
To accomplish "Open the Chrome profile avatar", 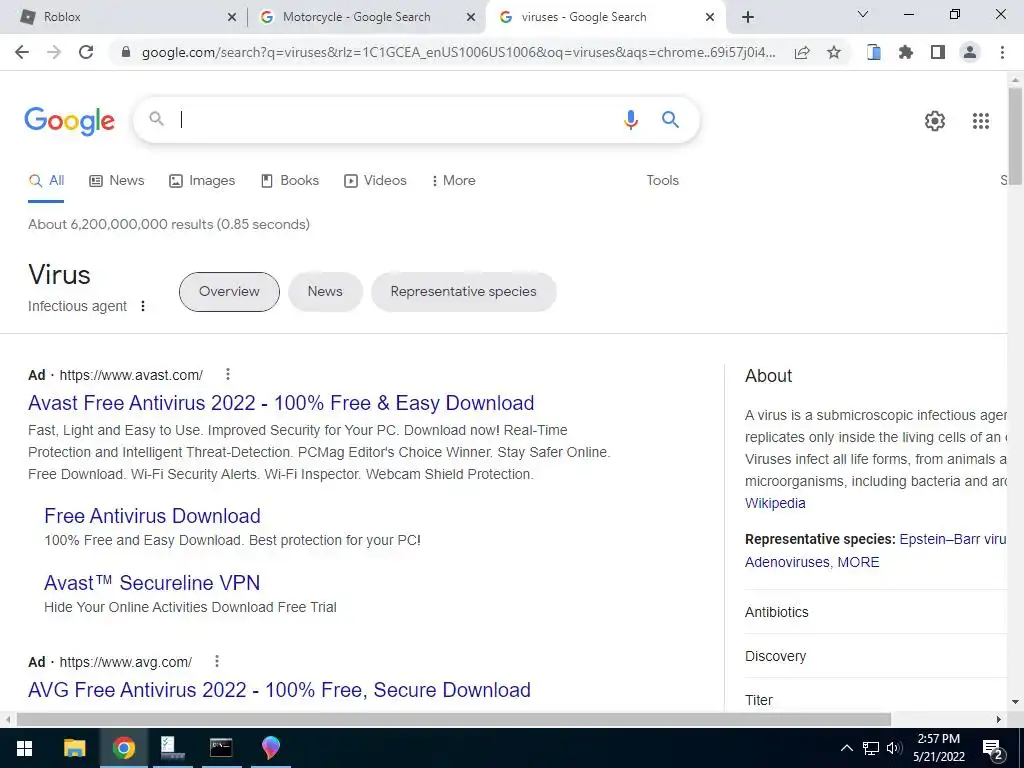I will pyautogui.click(x=970, y=52).
